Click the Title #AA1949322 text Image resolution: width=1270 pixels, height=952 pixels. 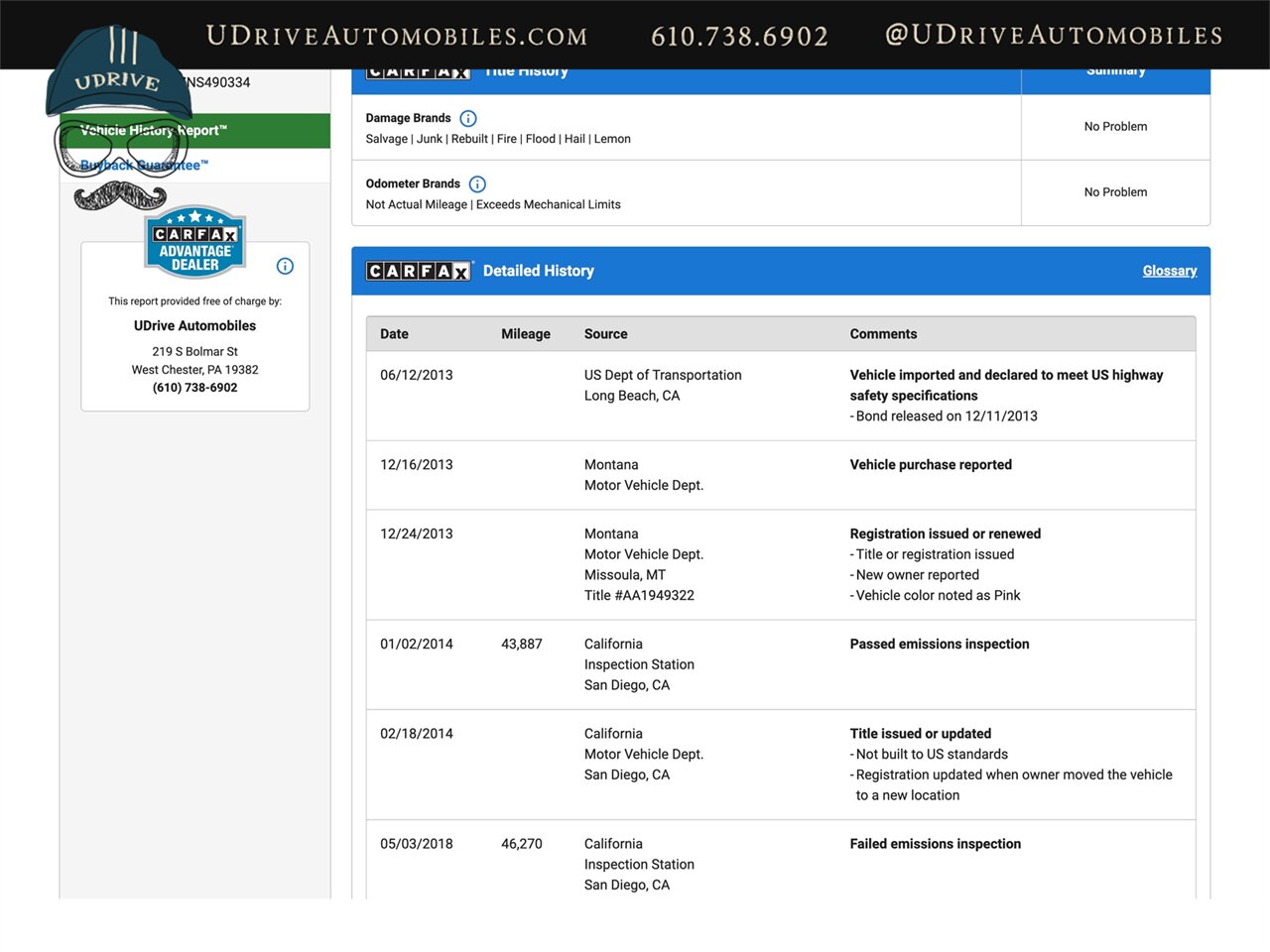coord(639,595)
